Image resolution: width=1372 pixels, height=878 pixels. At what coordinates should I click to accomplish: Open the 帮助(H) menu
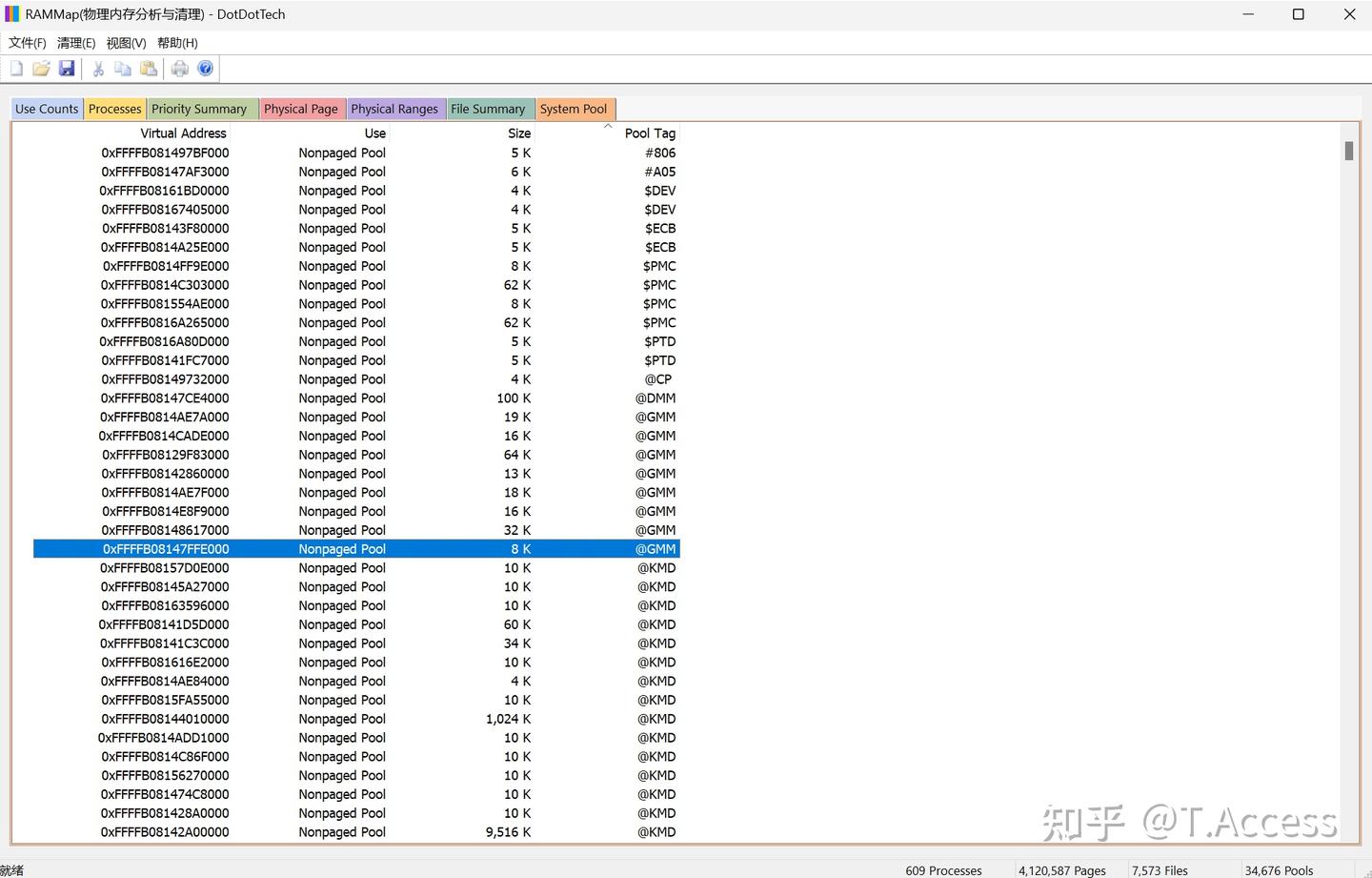tap(177, 43)
